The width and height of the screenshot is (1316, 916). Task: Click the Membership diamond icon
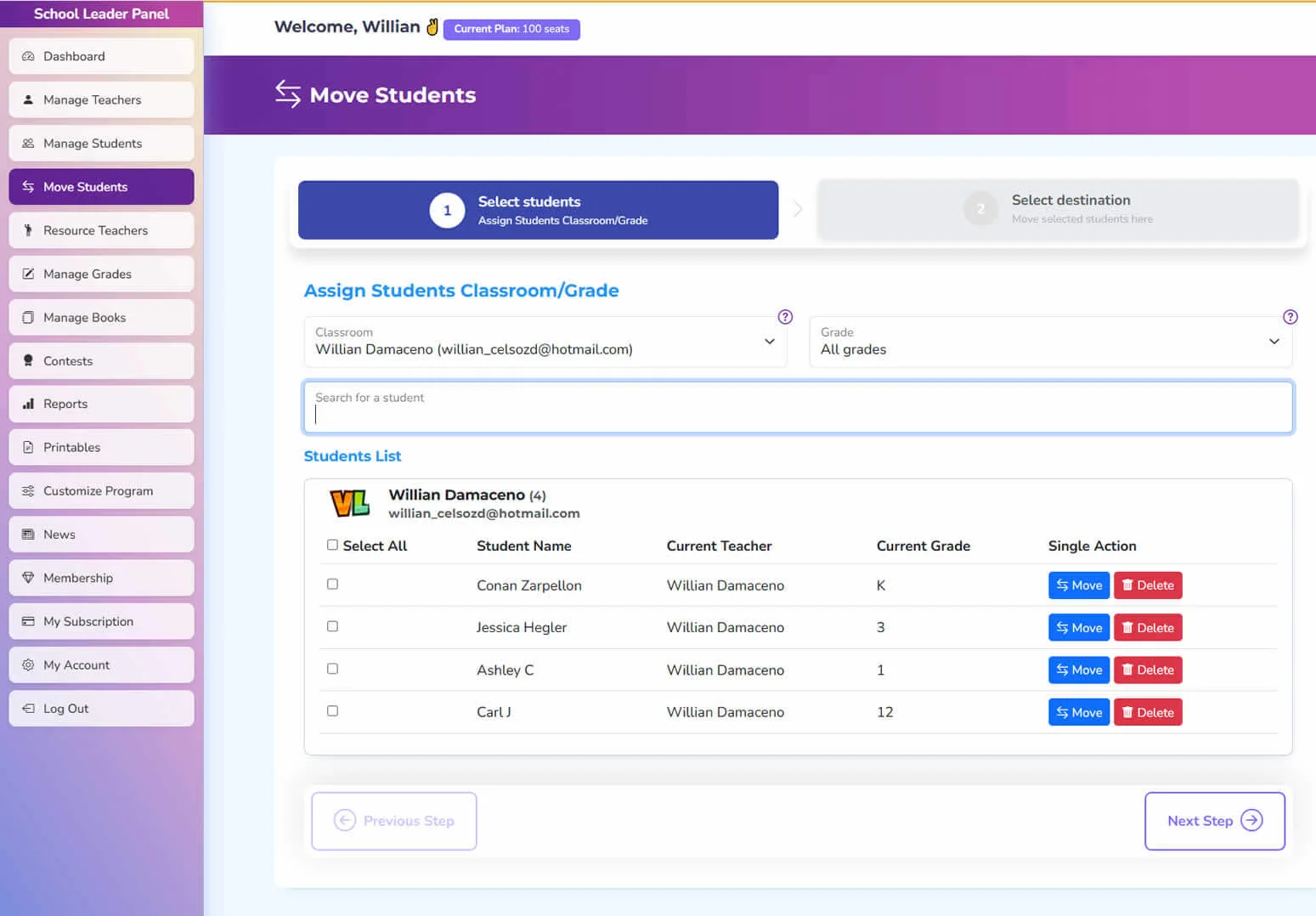click(x=28, y=578)
